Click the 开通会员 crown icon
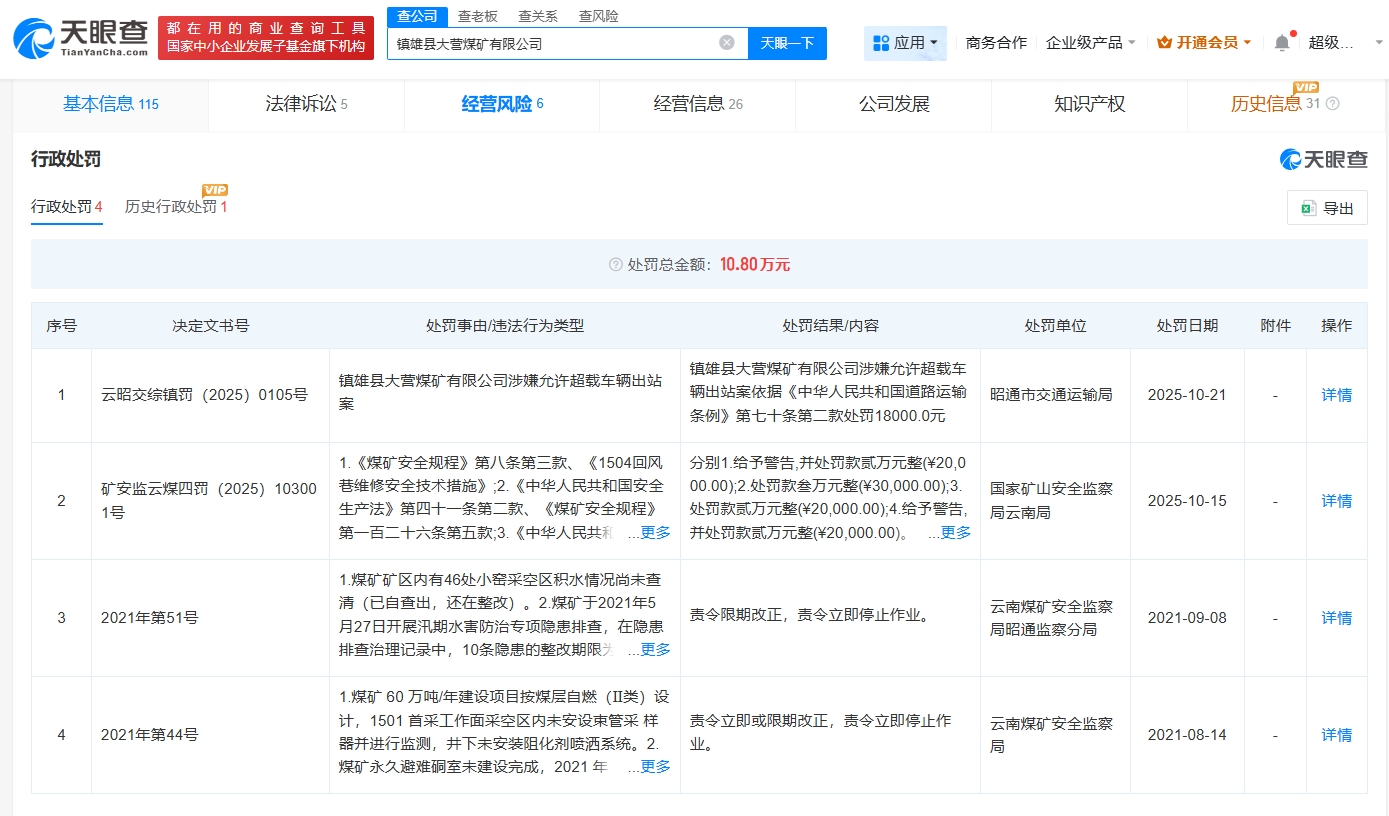Screen dimensions: 1389x816 [1164, 42]
